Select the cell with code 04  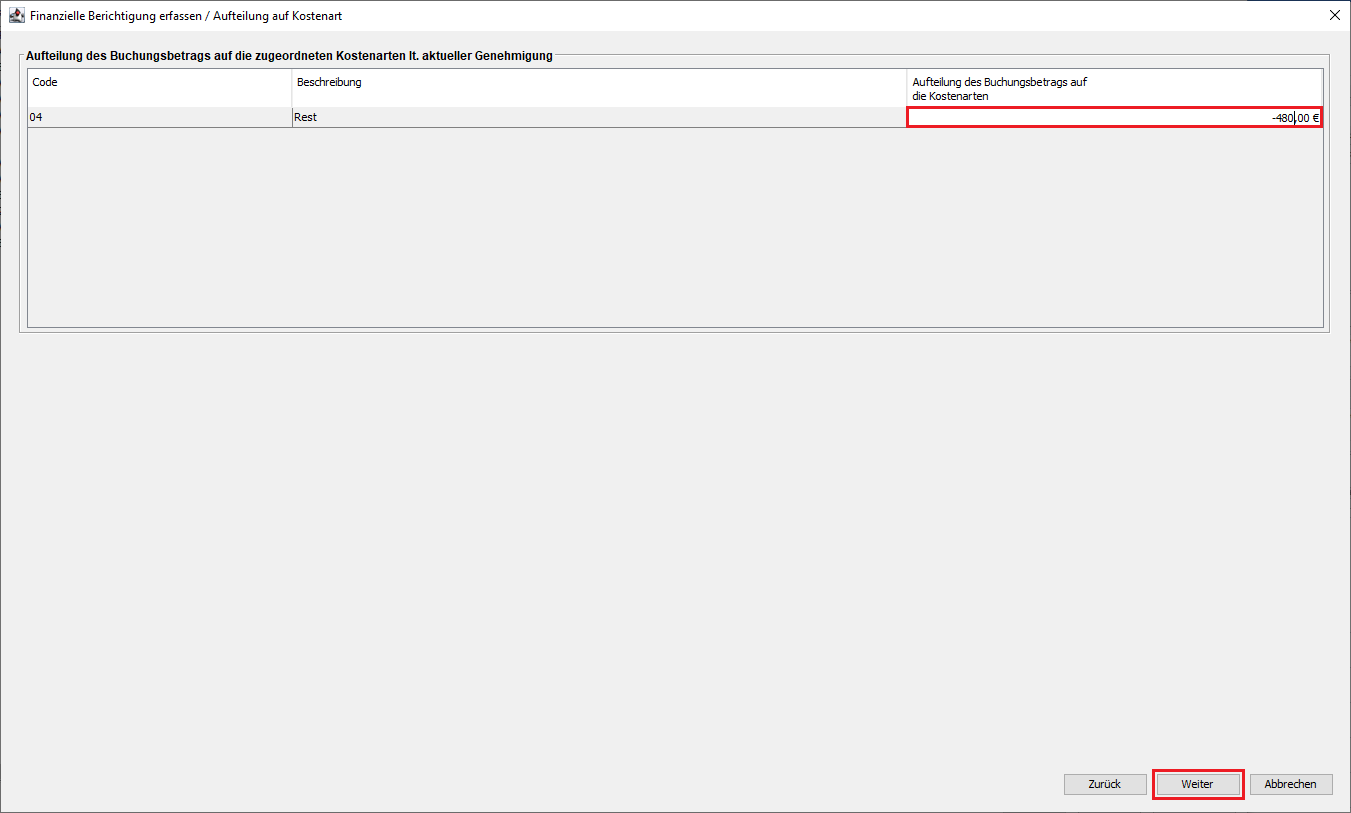[158, 118]
